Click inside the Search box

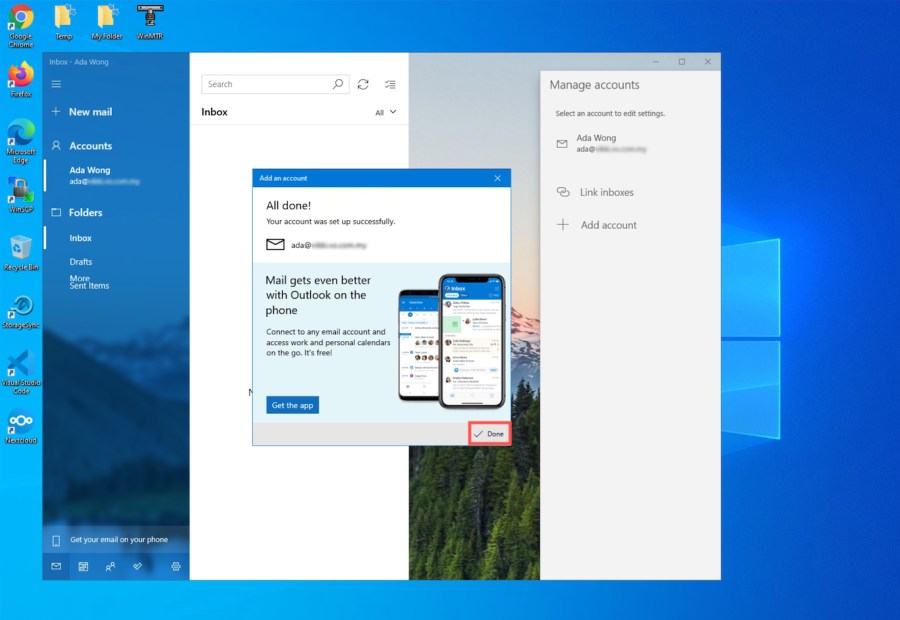(265, 85)
